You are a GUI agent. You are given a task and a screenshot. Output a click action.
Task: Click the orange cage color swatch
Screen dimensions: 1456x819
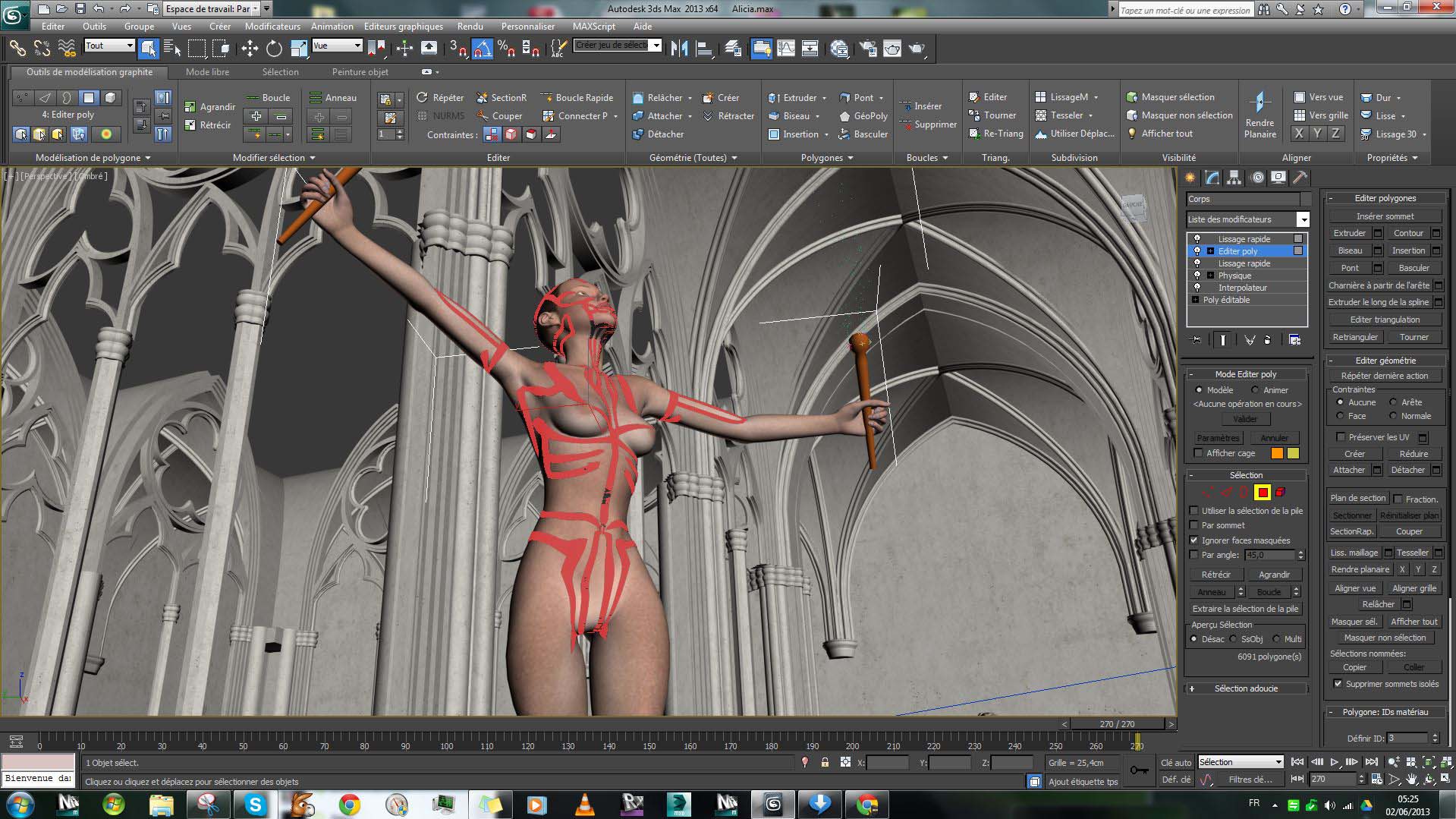point(1277,453)
